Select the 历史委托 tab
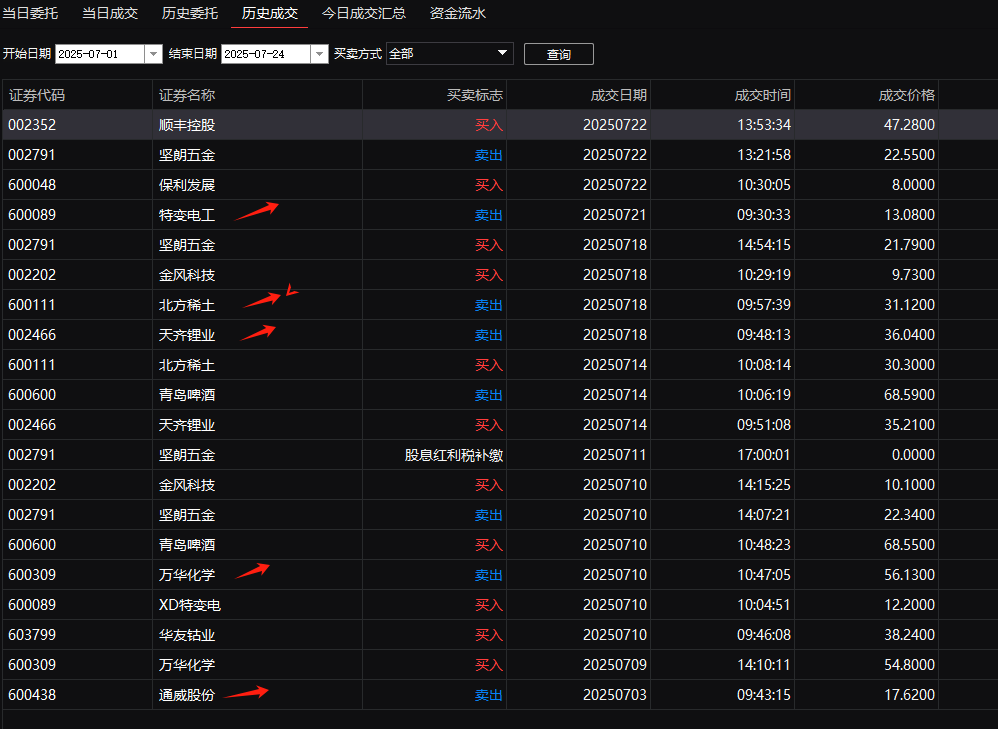 pos(190,13)
